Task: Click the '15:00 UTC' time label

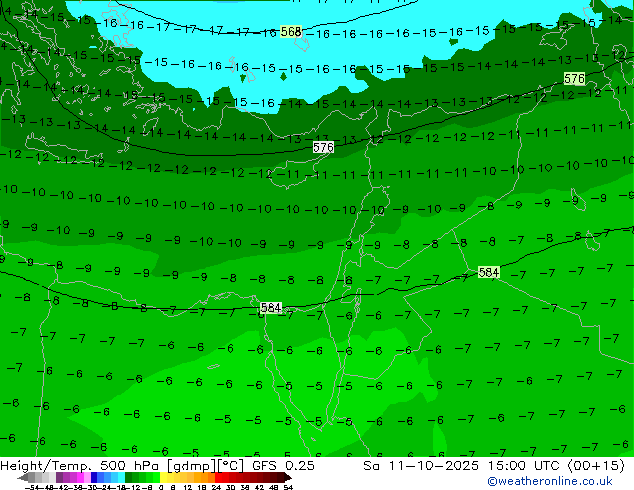Action: [x=526, y=465]
